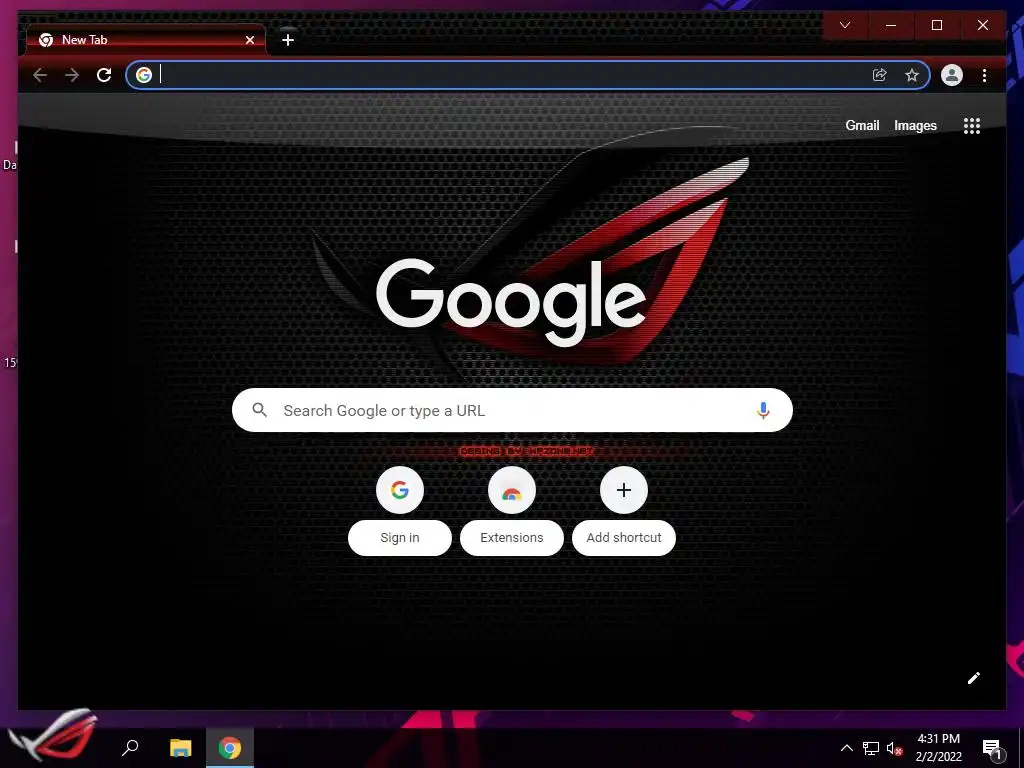This screenshot has height=768, width=1024.
Task: Customize this page with pencil icon
Action: tap(973, 678)
